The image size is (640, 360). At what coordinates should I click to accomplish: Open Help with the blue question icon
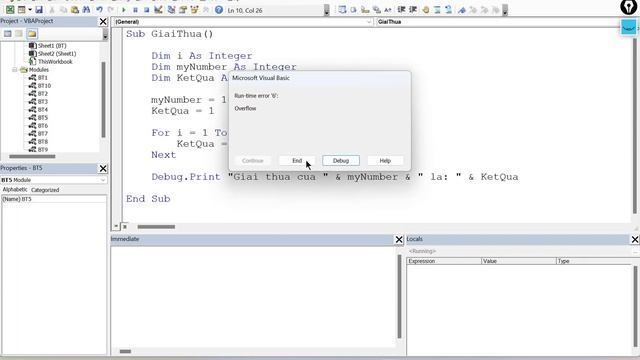219,10
